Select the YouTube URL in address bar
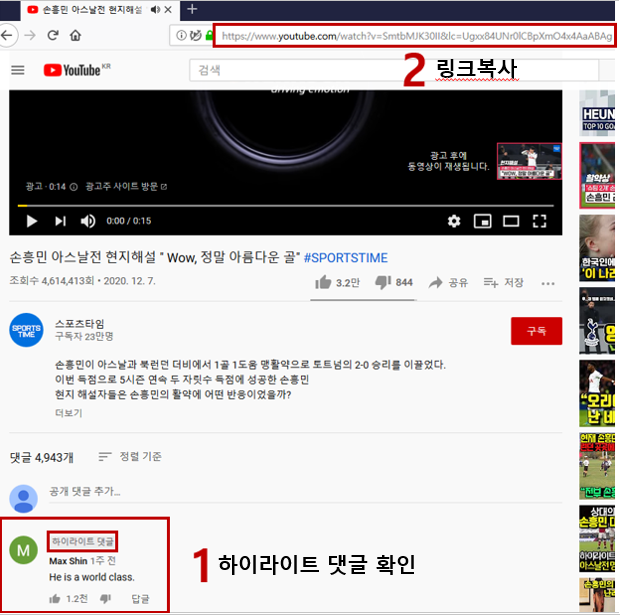This screenshot has height=615, width=620. coord(416,36)
